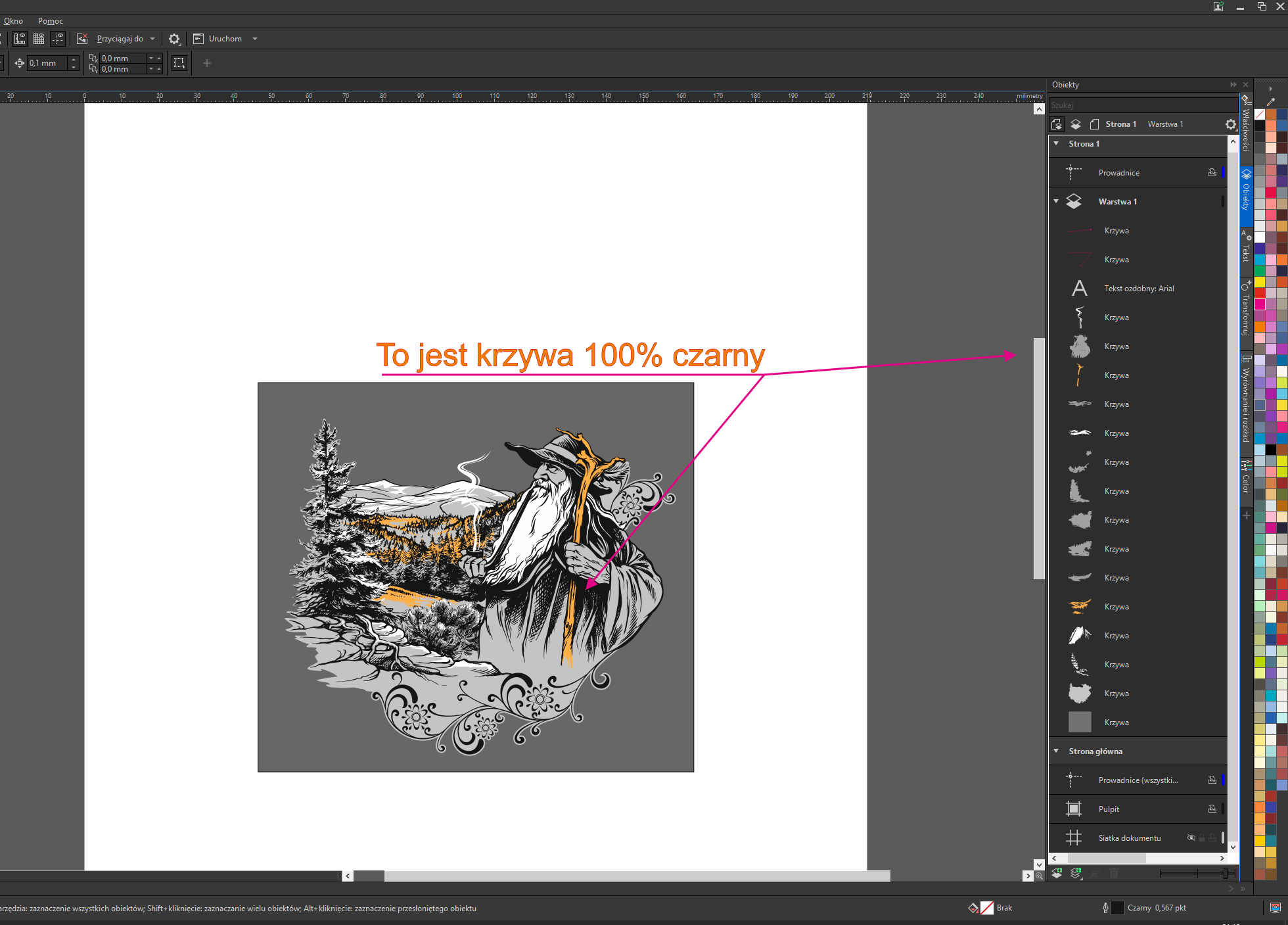Image resolution: width=1288 pixels, height=925 pixels.
Task: Click the options gear in toolbar
Action: point(174,39)
